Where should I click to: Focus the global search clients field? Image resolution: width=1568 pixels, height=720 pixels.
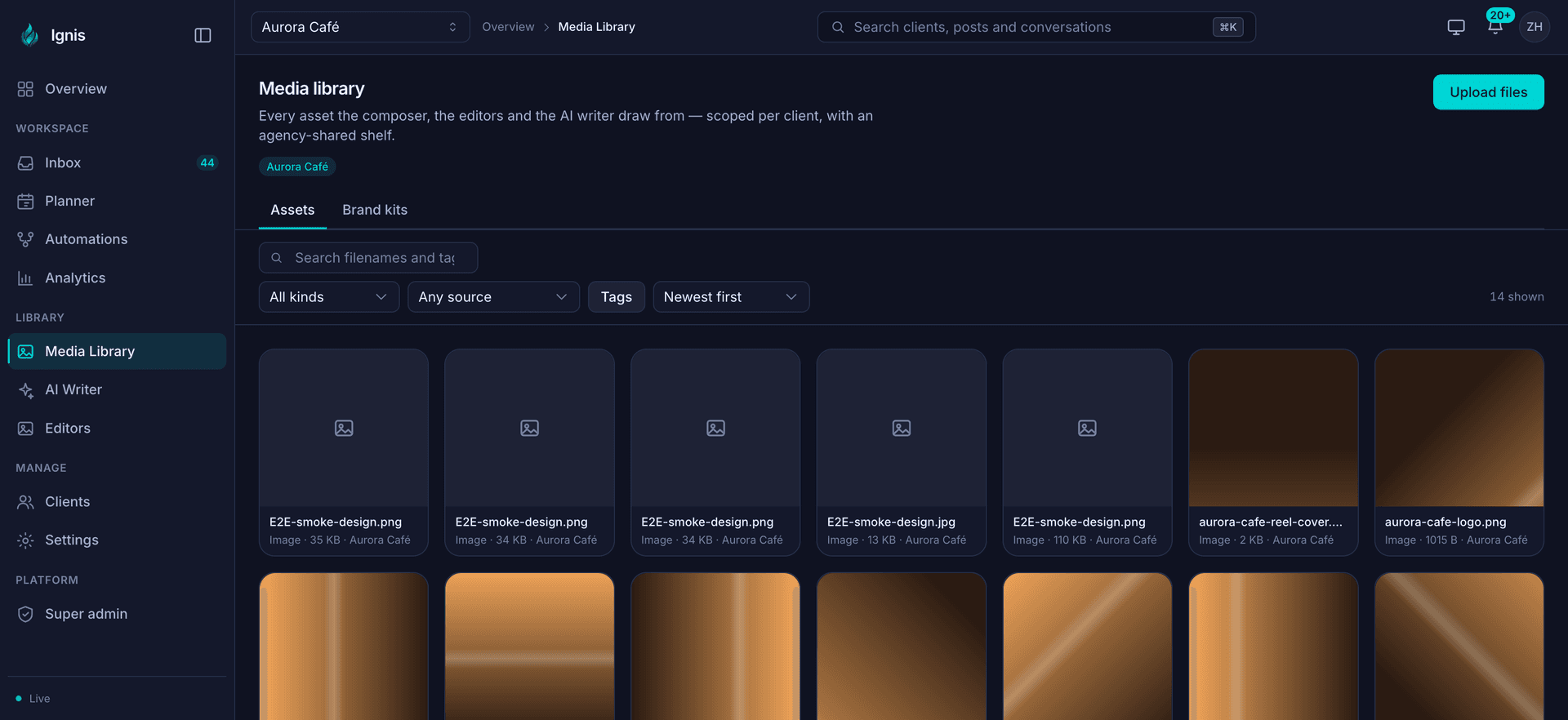tap(1036, 27)
